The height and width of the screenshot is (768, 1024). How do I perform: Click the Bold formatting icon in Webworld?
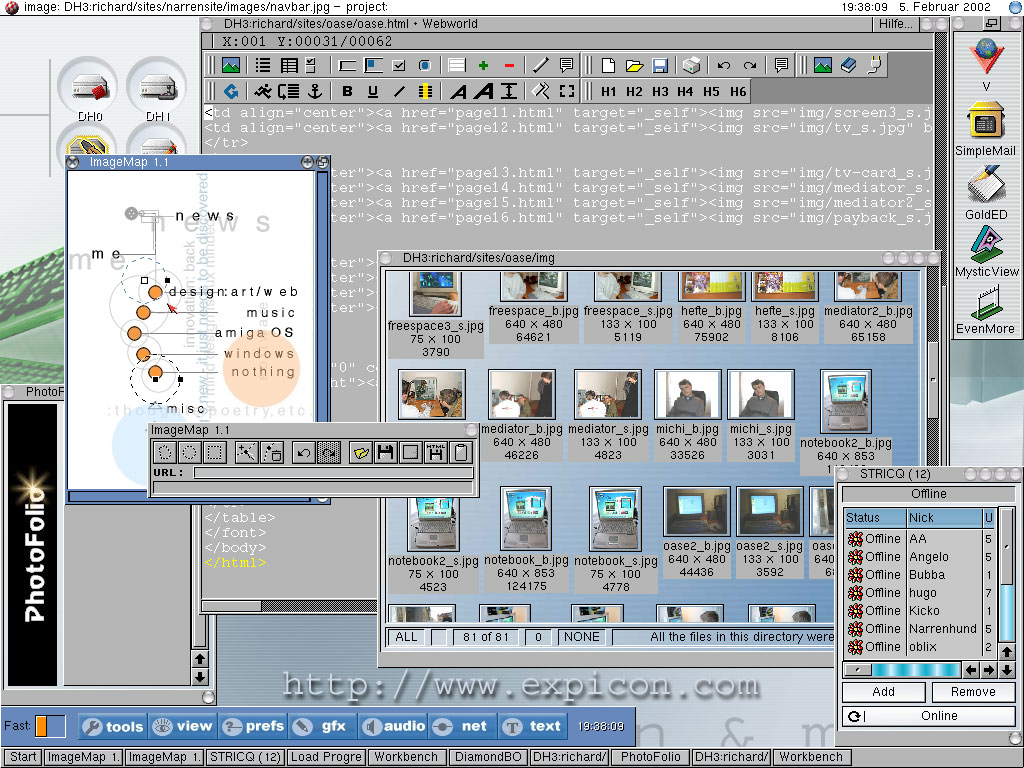(348, 91)
